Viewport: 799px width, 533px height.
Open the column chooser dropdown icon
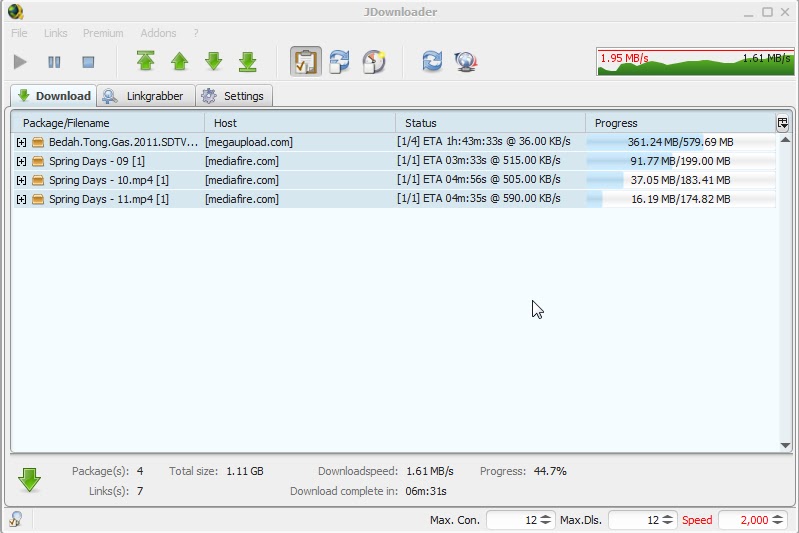point(783,123)
